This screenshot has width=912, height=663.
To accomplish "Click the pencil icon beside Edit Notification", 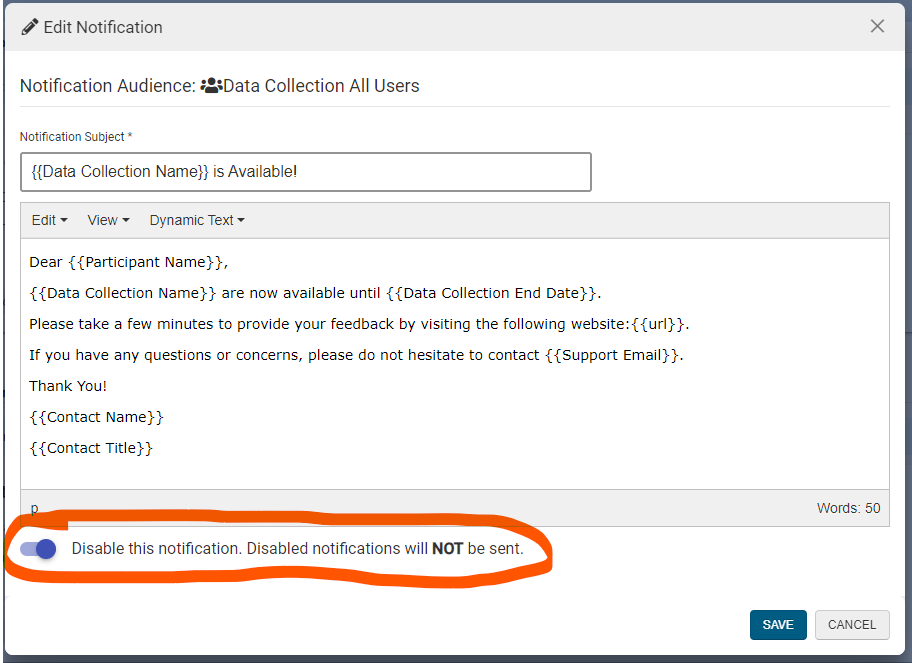I will (30, 27).
